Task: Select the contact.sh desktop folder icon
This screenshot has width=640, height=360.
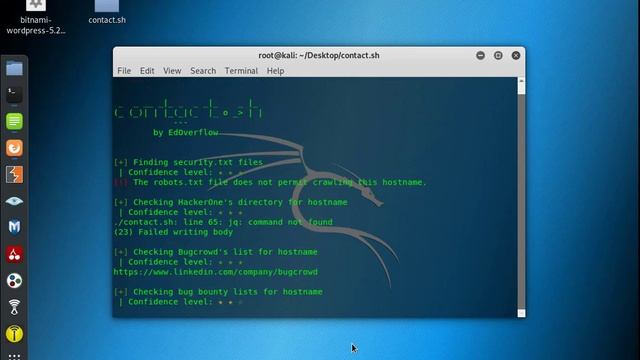Action: click(107, 13)
